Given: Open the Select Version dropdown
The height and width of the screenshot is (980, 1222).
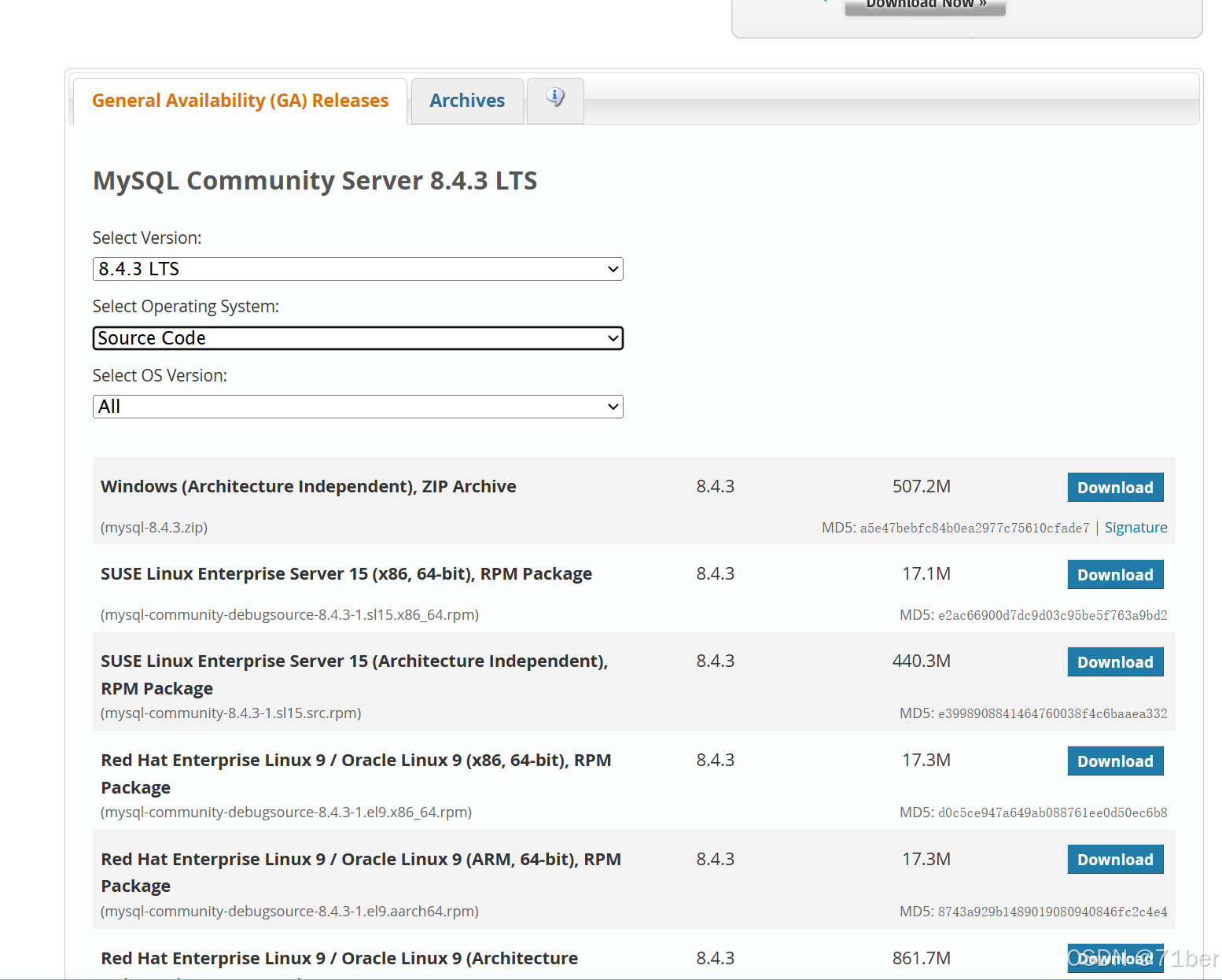Looking at the screenshot, I should [358, 269].
